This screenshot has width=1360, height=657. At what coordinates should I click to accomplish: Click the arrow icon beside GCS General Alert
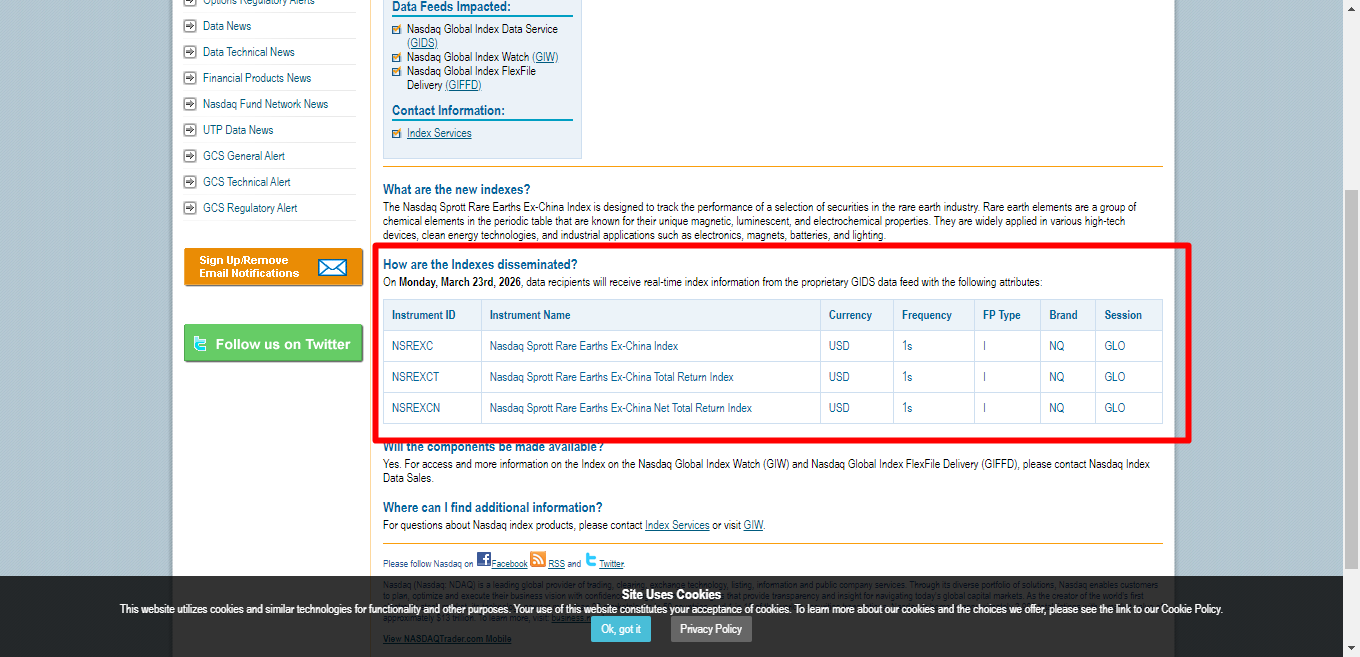[190, 156]
